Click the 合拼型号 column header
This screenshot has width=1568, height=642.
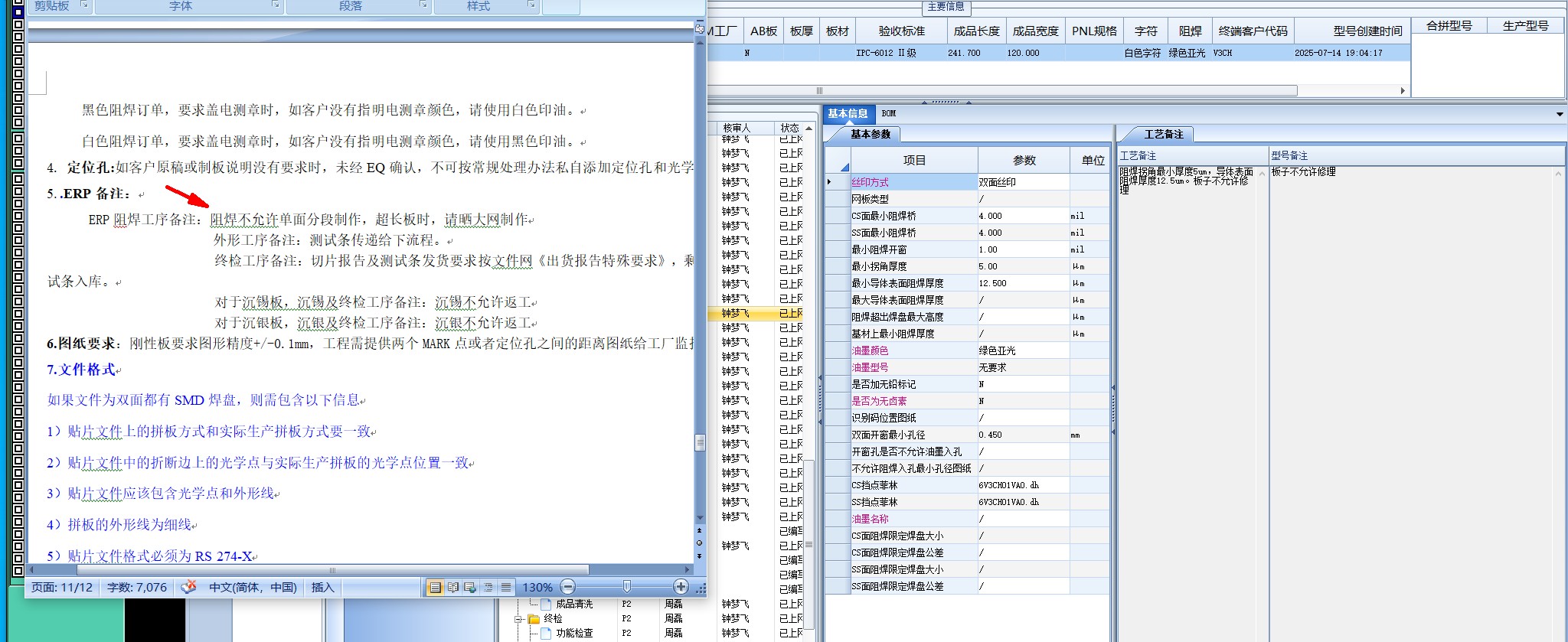[1449, 25]
